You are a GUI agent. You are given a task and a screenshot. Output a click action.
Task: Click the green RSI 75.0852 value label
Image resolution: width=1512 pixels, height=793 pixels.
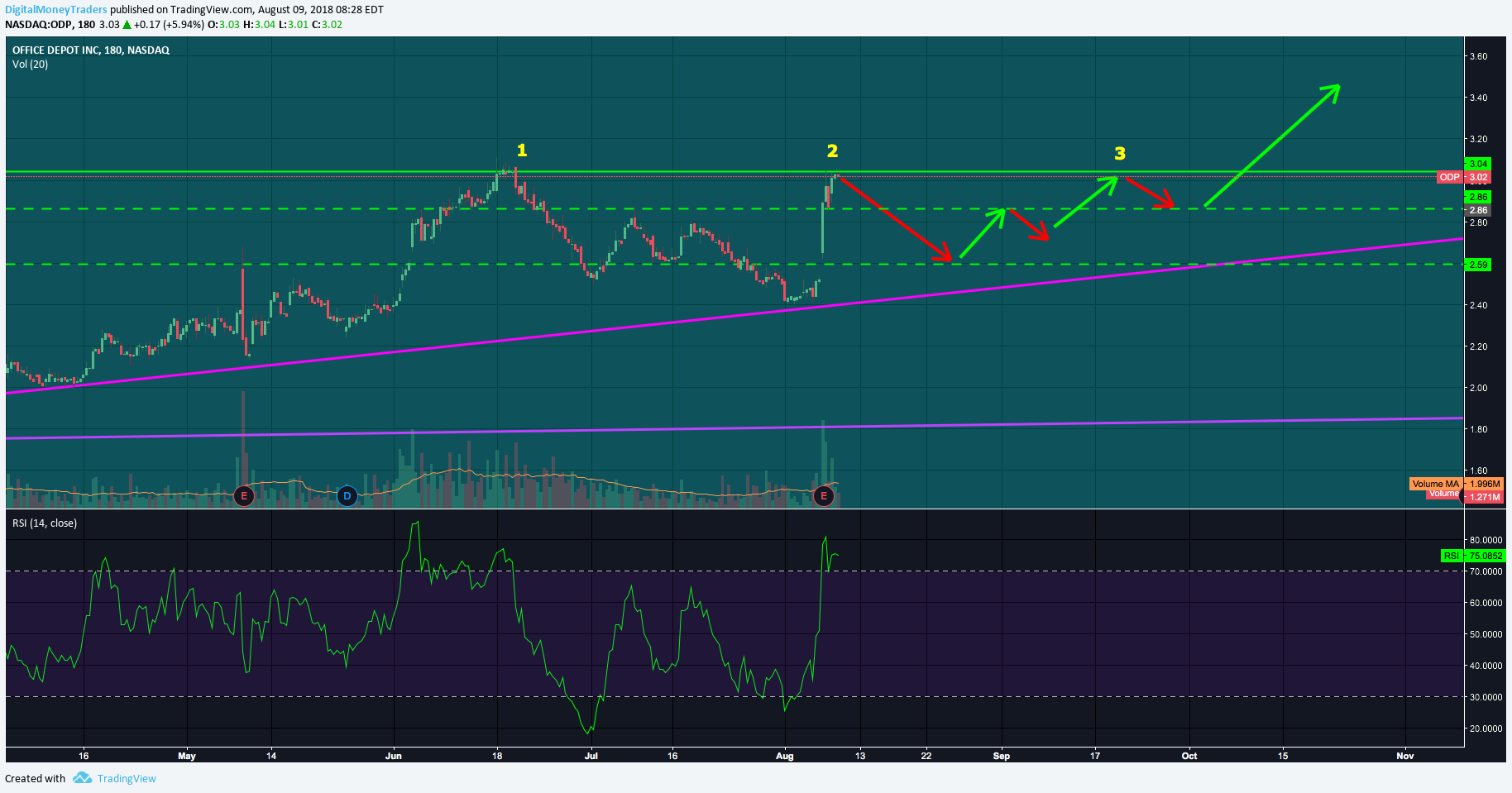(1471, 556)
